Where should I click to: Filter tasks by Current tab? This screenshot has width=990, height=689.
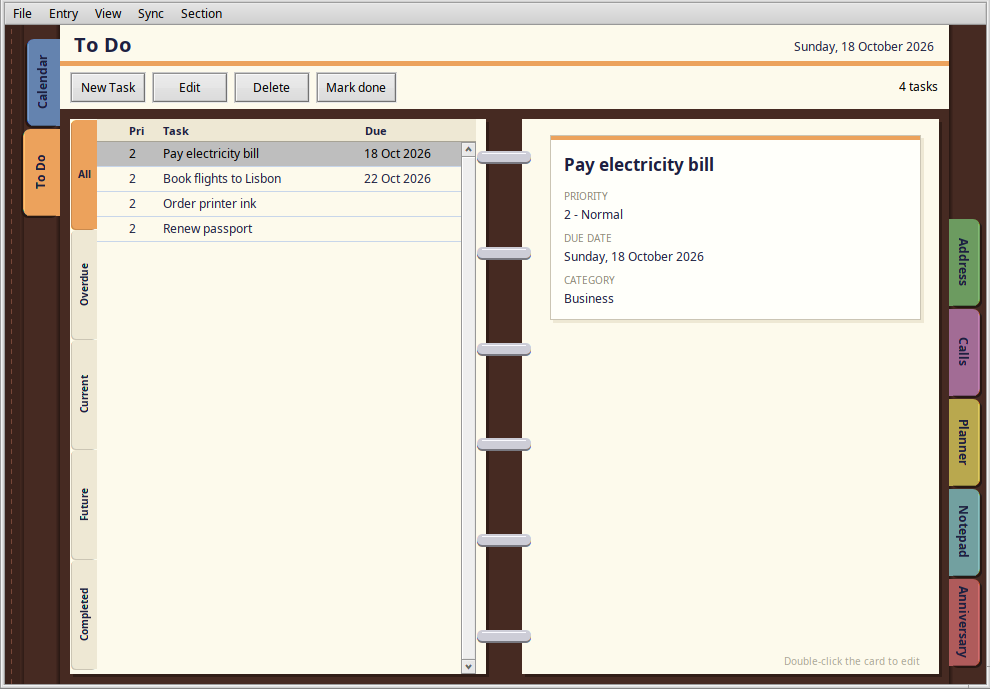coord(85,394)
